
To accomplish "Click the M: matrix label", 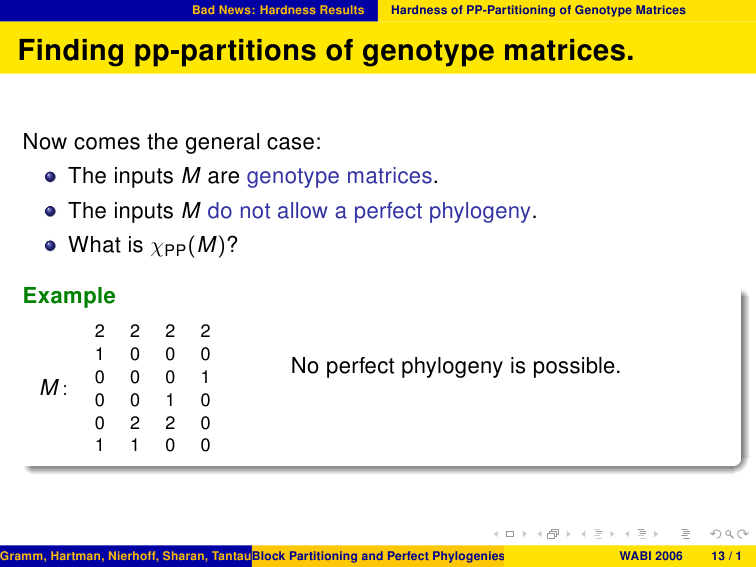I will [x=54, y=388].
